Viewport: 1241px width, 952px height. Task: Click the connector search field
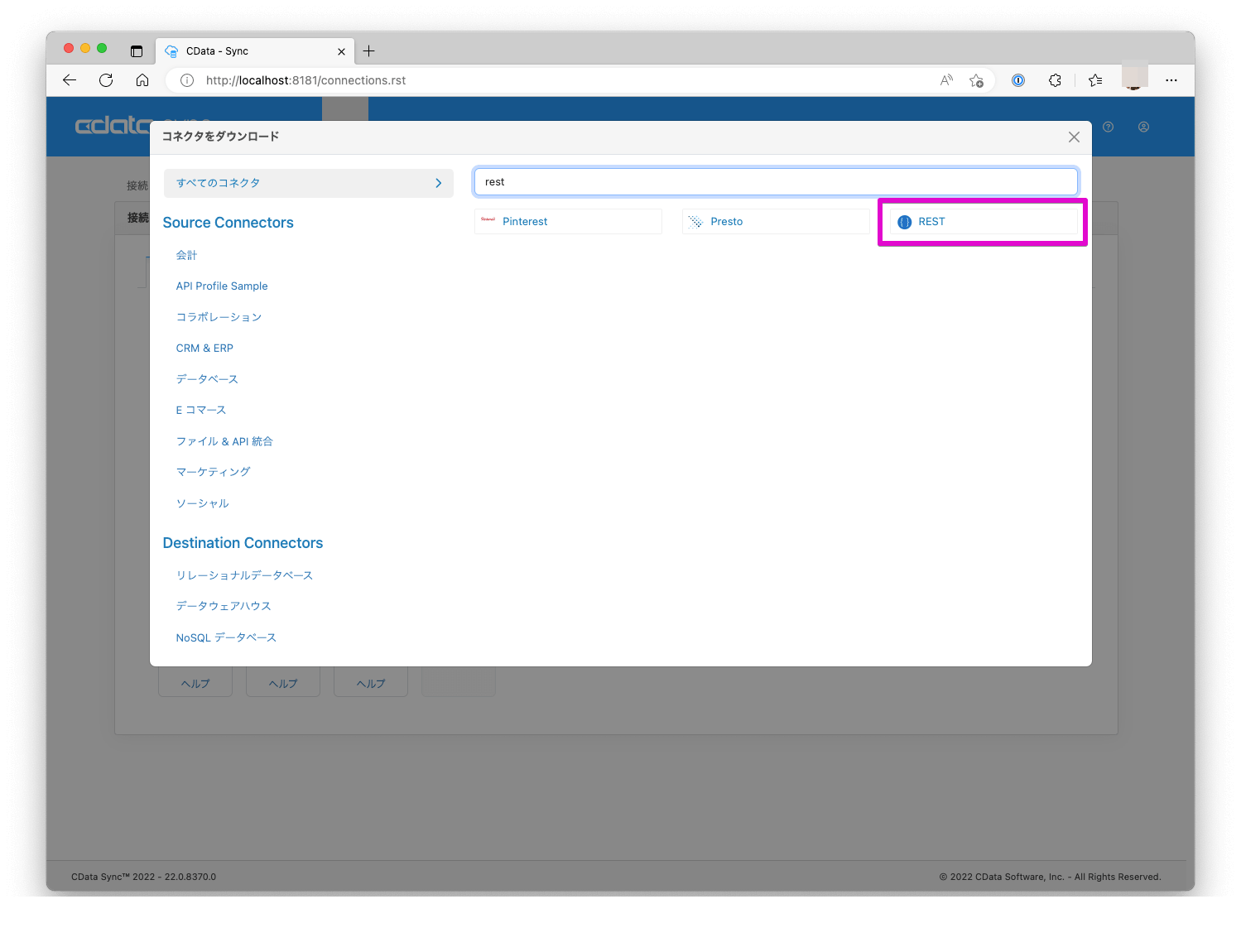(x=776, y=182)
